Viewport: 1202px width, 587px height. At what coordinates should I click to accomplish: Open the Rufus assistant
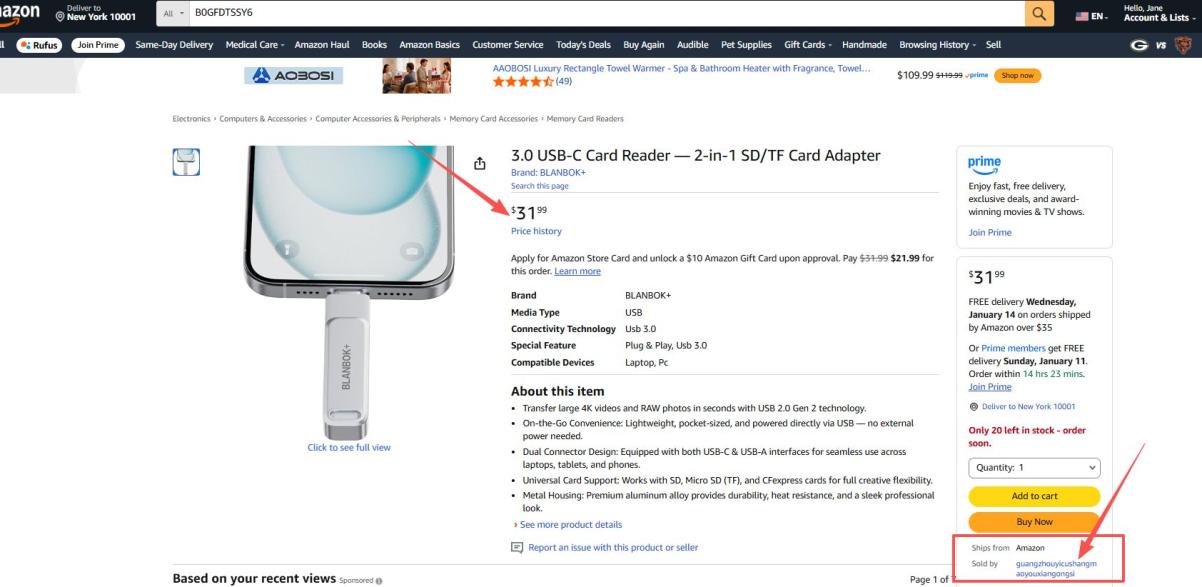37,45
